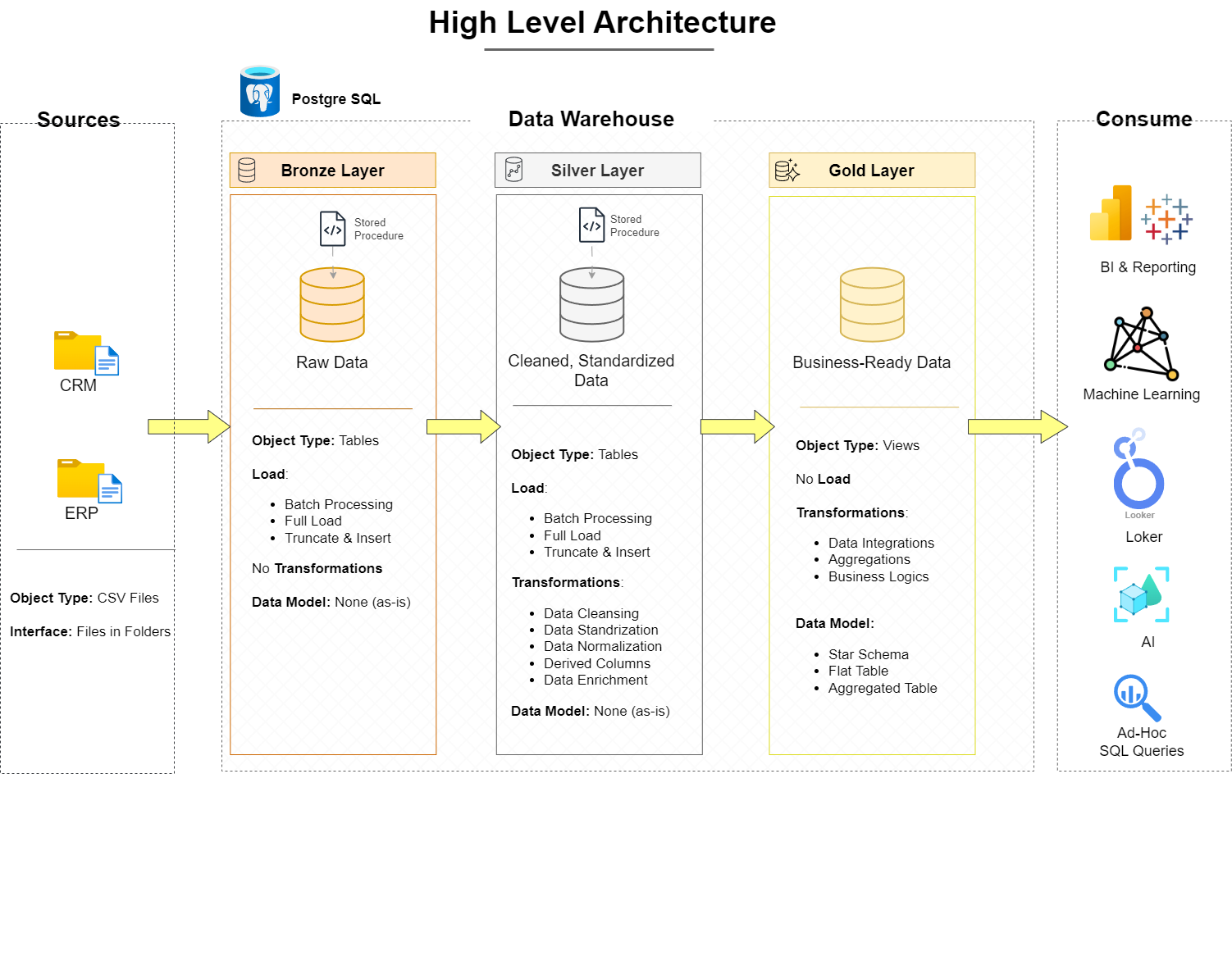Click the Bronze Layer stored procedure icon

pyautogui.click(x=332, y=229)
